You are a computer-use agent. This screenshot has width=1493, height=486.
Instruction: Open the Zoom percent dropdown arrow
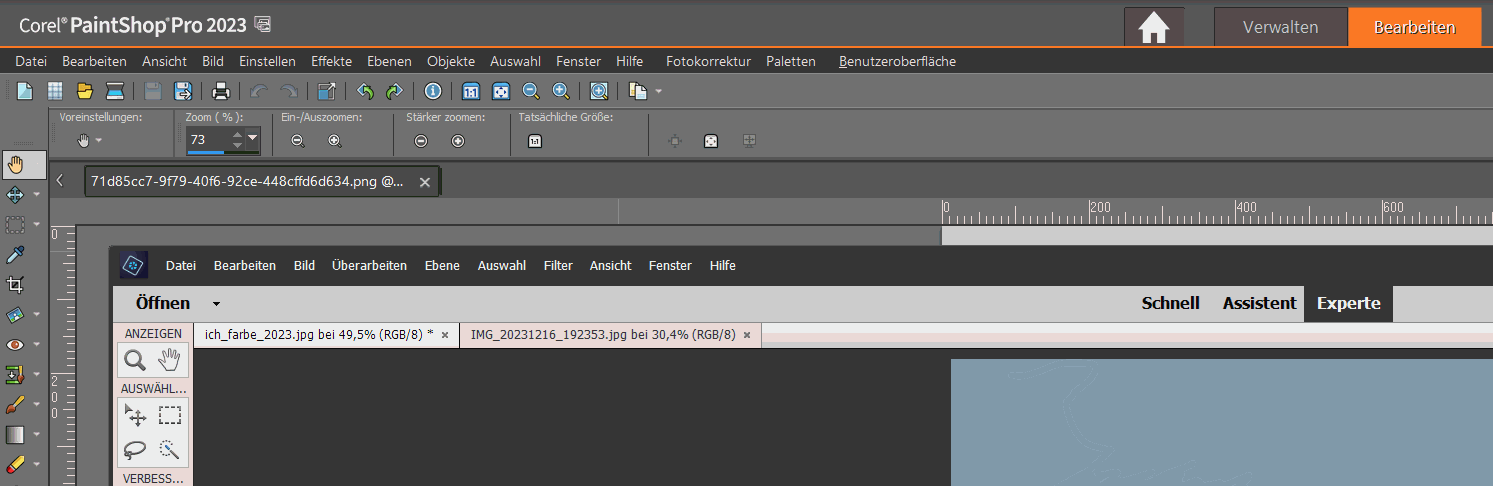point(253,138)
